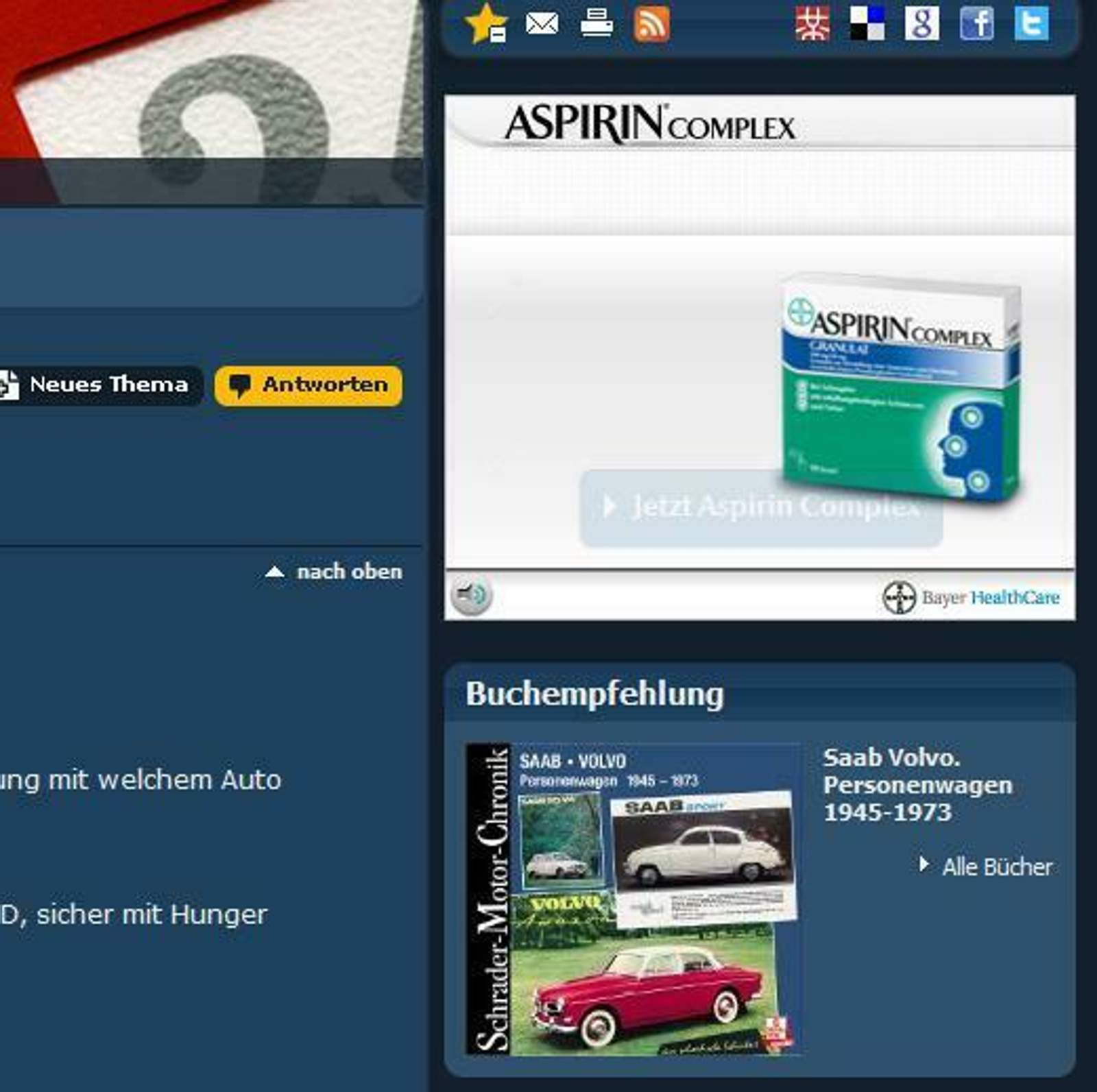The width and height of the screenshot is (1097, 1092).
Task: Click the Buchempfehlung heading
Action: click(x=594, y=694)
